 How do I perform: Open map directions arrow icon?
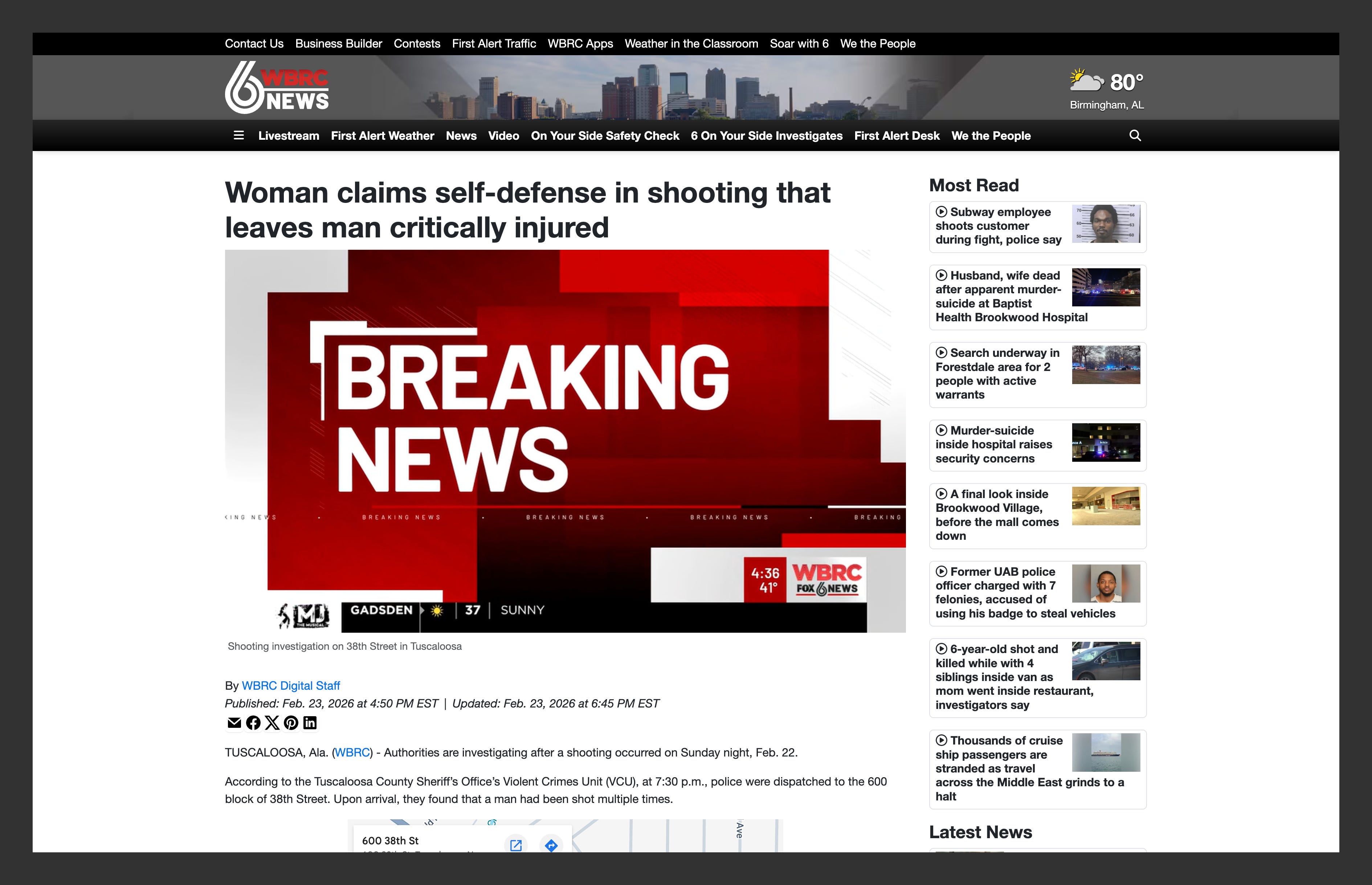tap(551, 845)
